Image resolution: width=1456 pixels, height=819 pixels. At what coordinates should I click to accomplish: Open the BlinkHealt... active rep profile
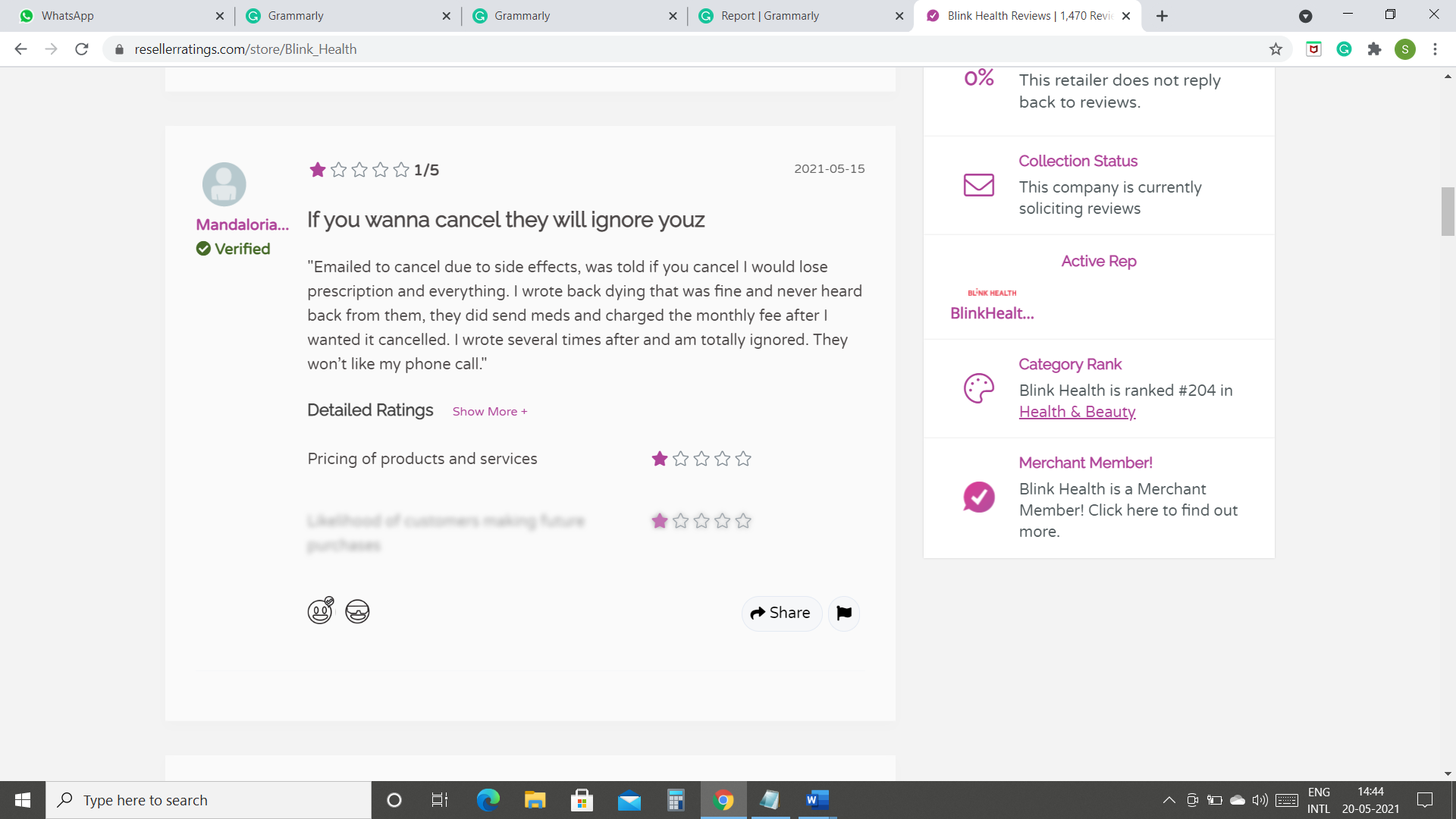coord(992,313)
